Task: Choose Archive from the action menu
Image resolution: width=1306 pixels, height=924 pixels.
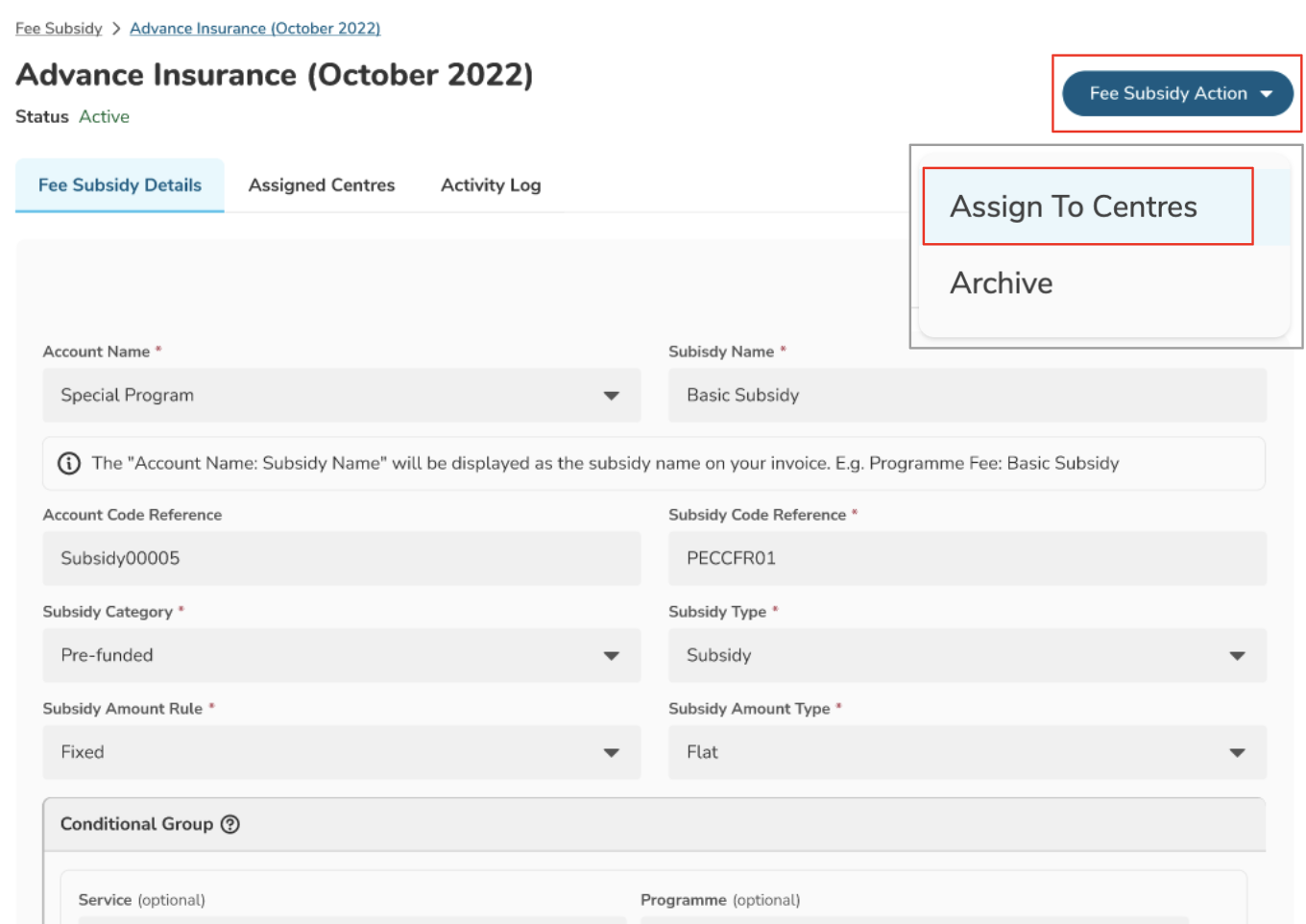Action: 1002,283
